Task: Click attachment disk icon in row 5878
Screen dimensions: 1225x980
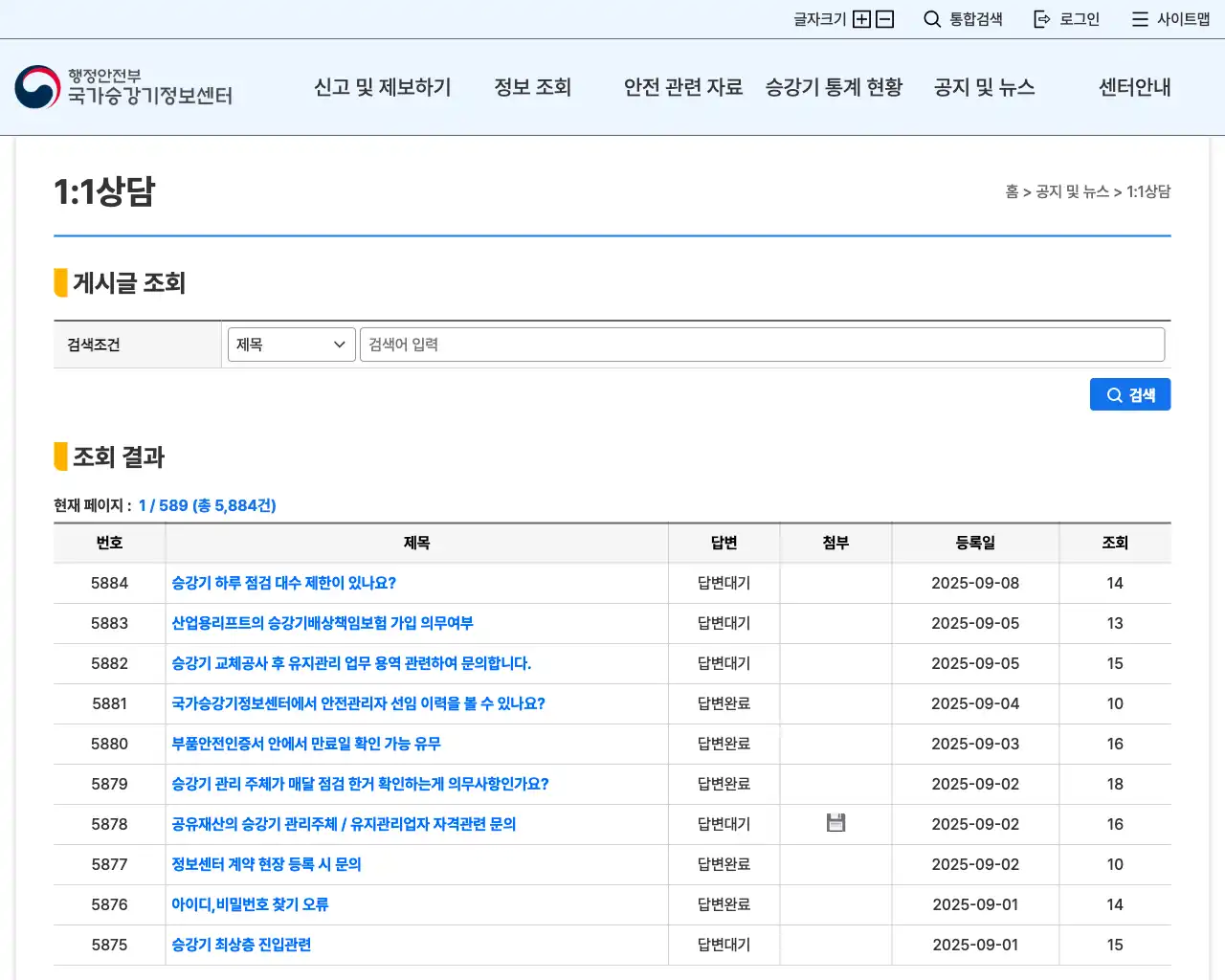Action: tap(835, 822)
